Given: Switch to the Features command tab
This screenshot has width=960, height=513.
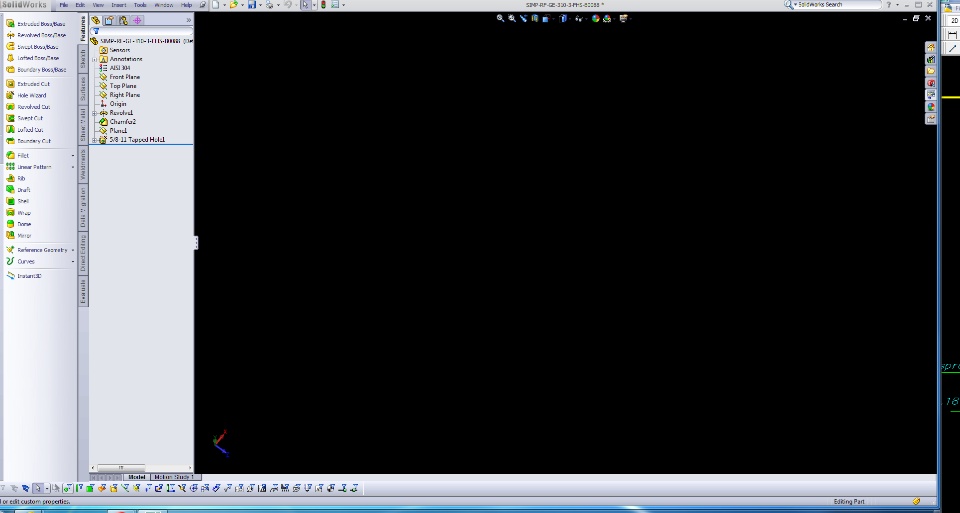Looking at the screenshot, I should pos(83,28).
